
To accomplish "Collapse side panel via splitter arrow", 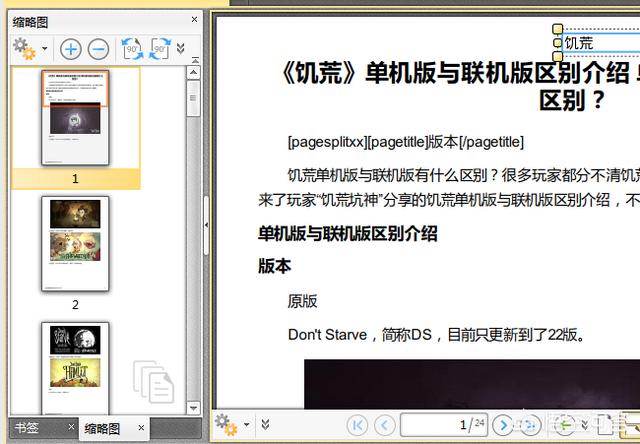I will [207, 225].
